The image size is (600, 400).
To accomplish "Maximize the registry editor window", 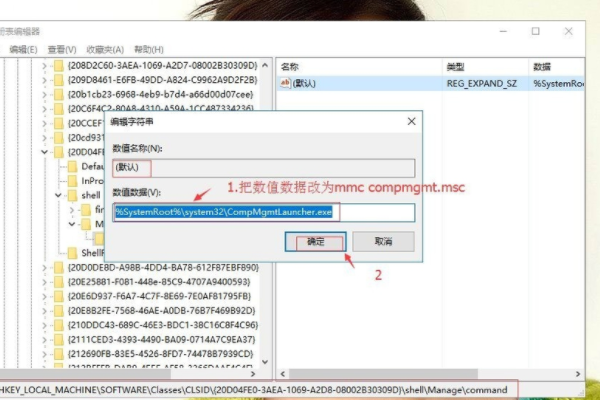I will (536, 31).
